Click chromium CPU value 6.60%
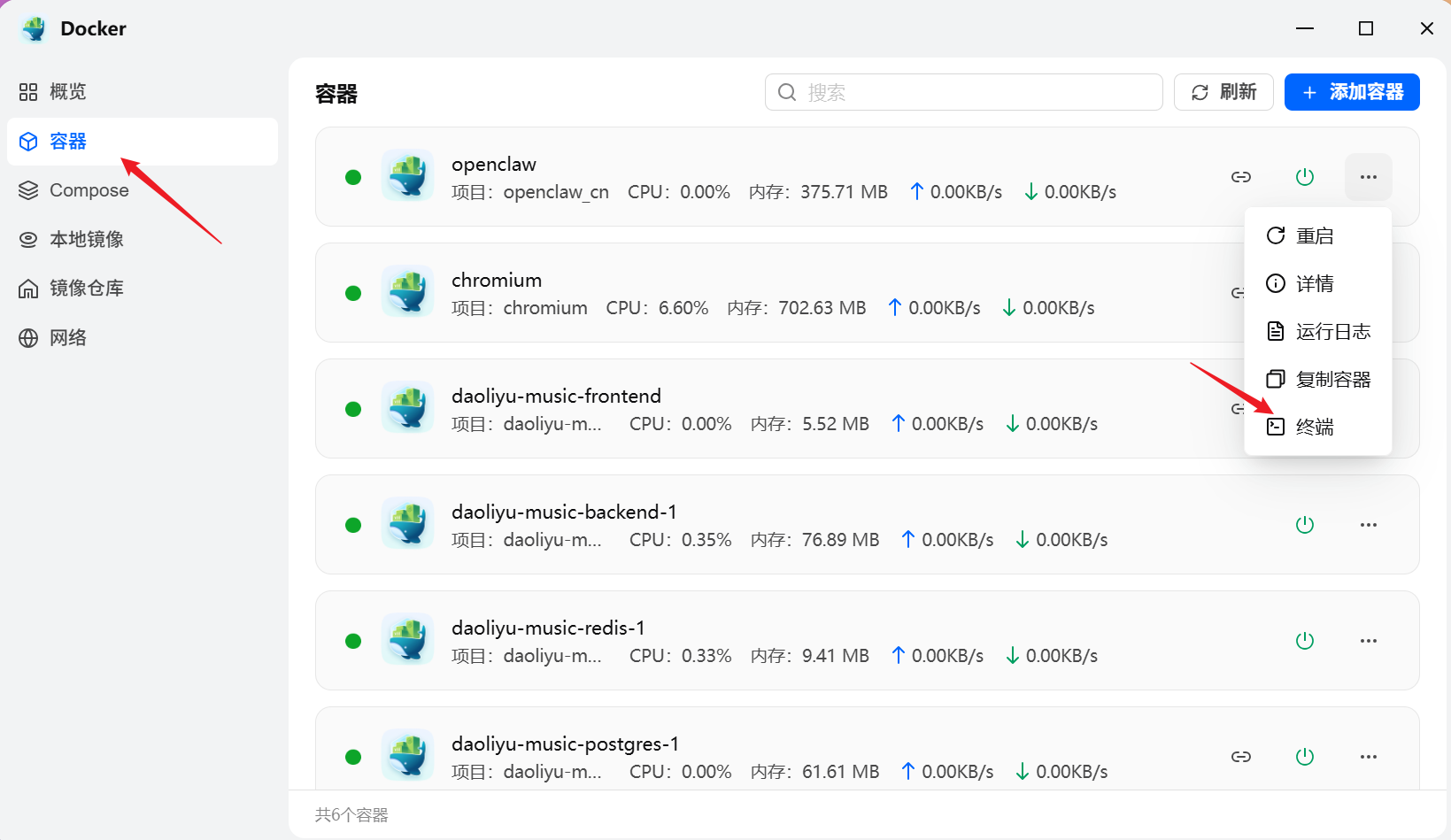Screen dimensions: 1451x840 click(x=683, y=308)
